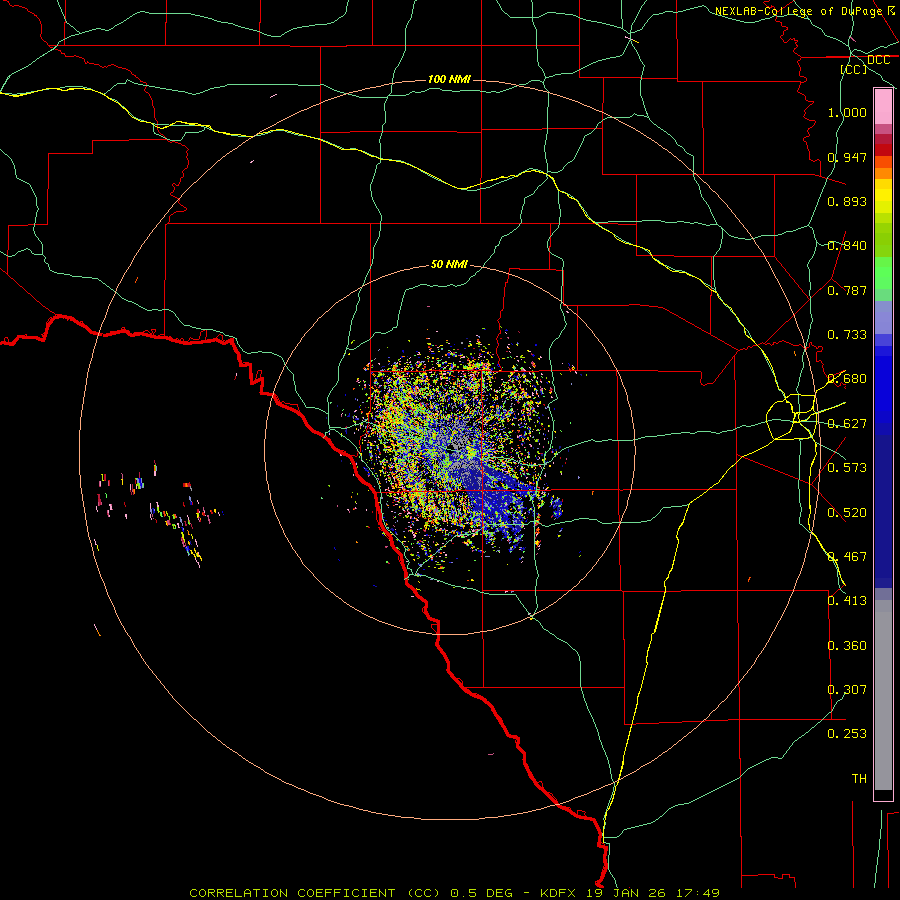Select the 0.573 scale value
This screenshot has height=900, width=900.
point(847,468)
